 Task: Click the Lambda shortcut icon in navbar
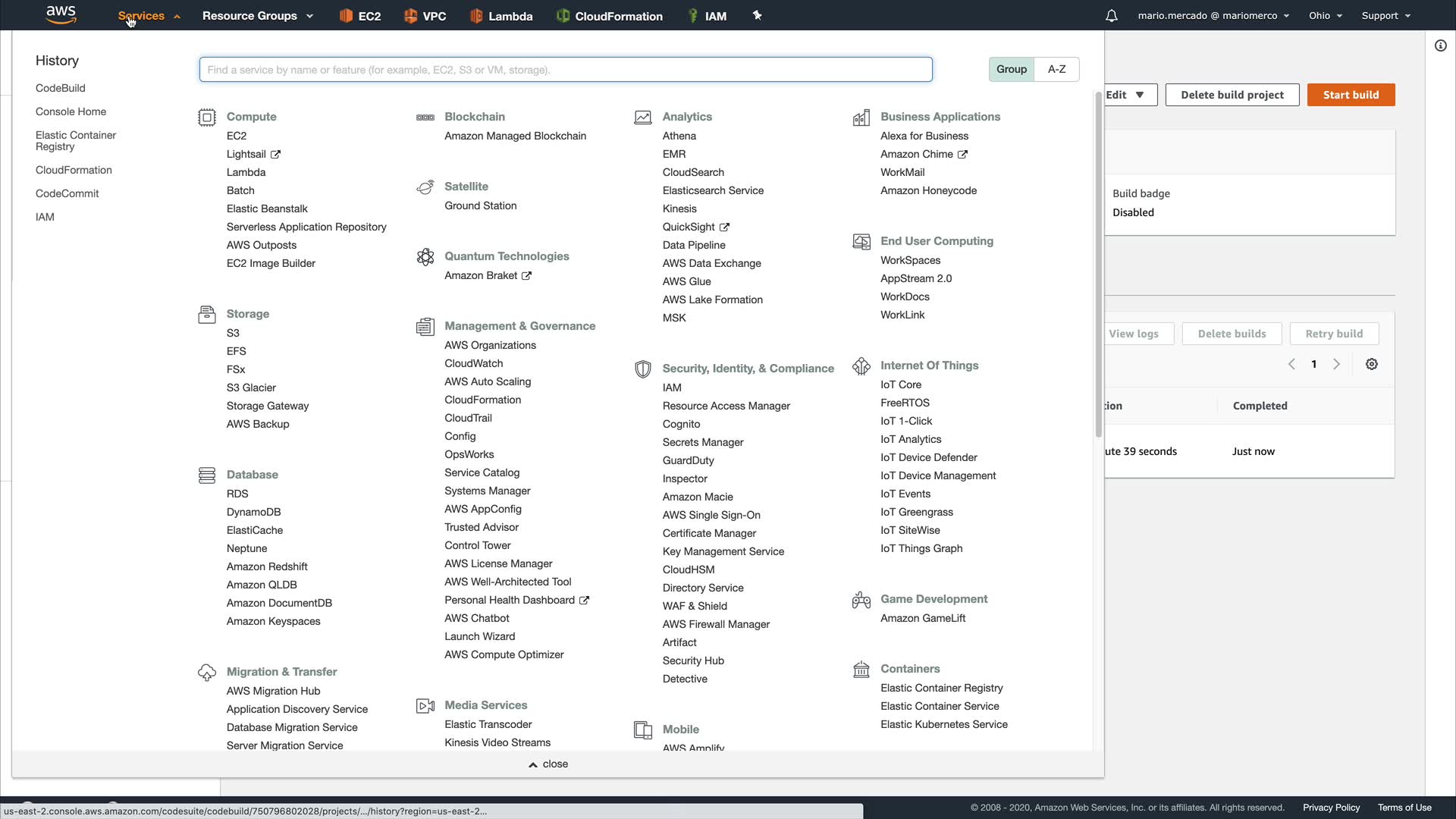476,16
